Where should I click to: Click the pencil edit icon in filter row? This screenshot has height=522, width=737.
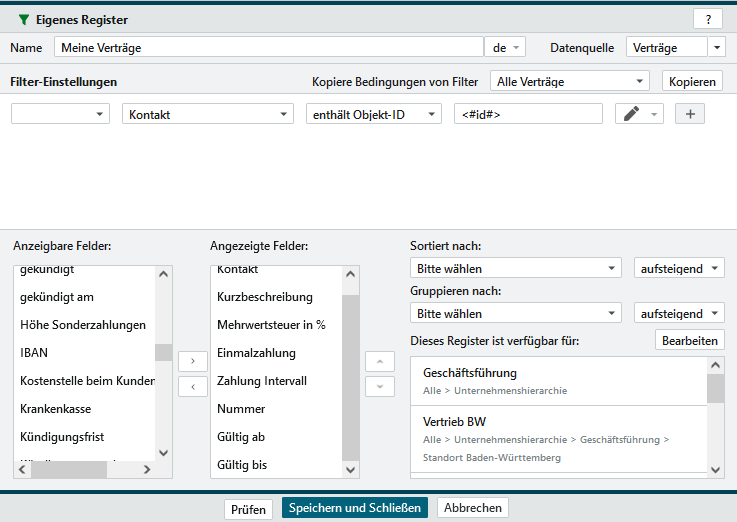click(631, 114)
